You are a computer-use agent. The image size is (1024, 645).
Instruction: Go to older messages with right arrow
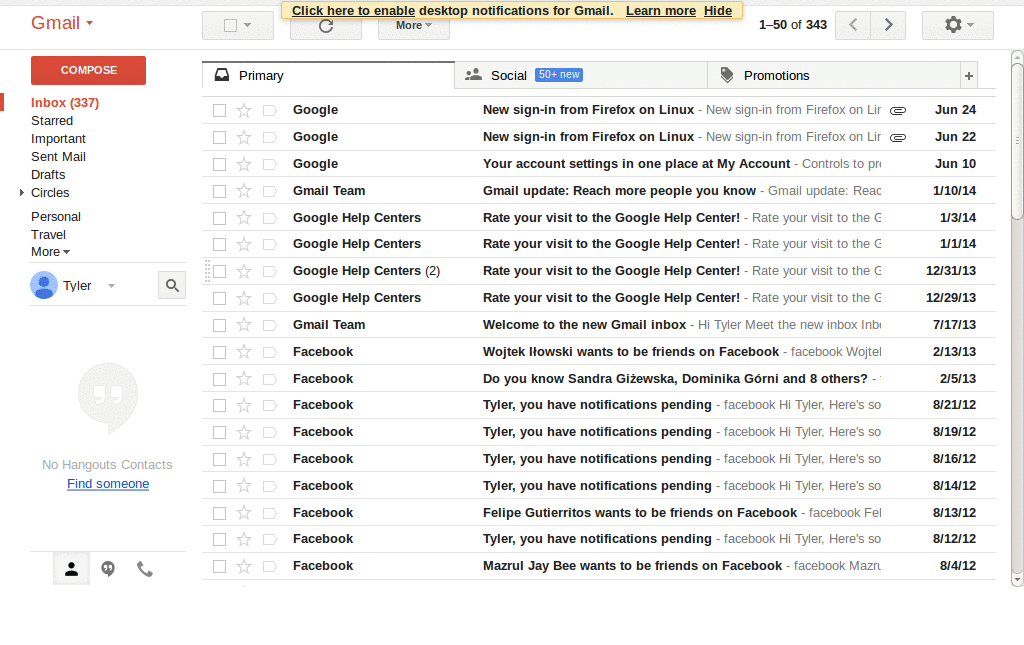click(x=888, y=25)
